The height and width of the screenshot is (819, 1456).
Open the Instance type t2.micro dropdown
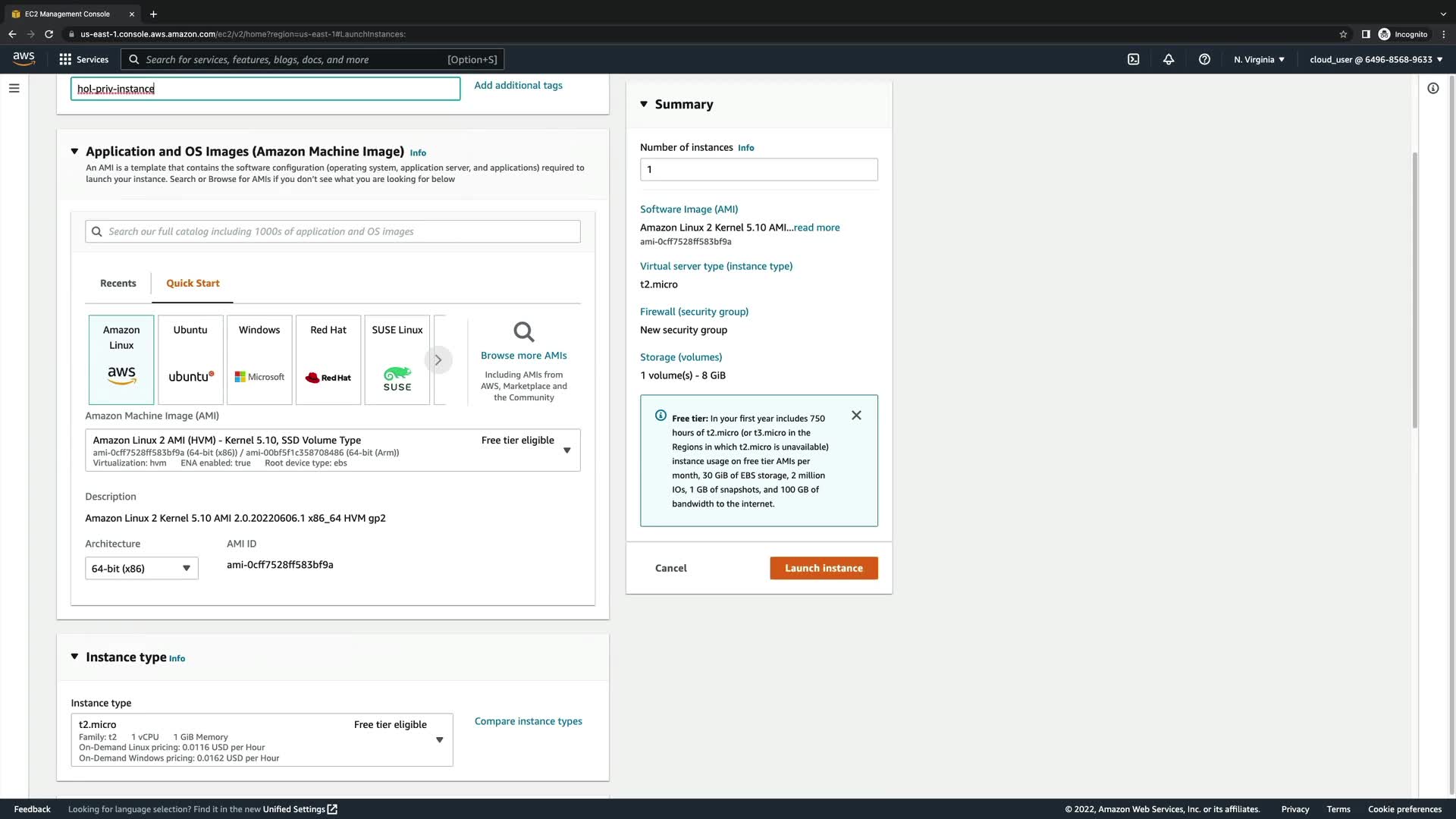pos(439,740)
